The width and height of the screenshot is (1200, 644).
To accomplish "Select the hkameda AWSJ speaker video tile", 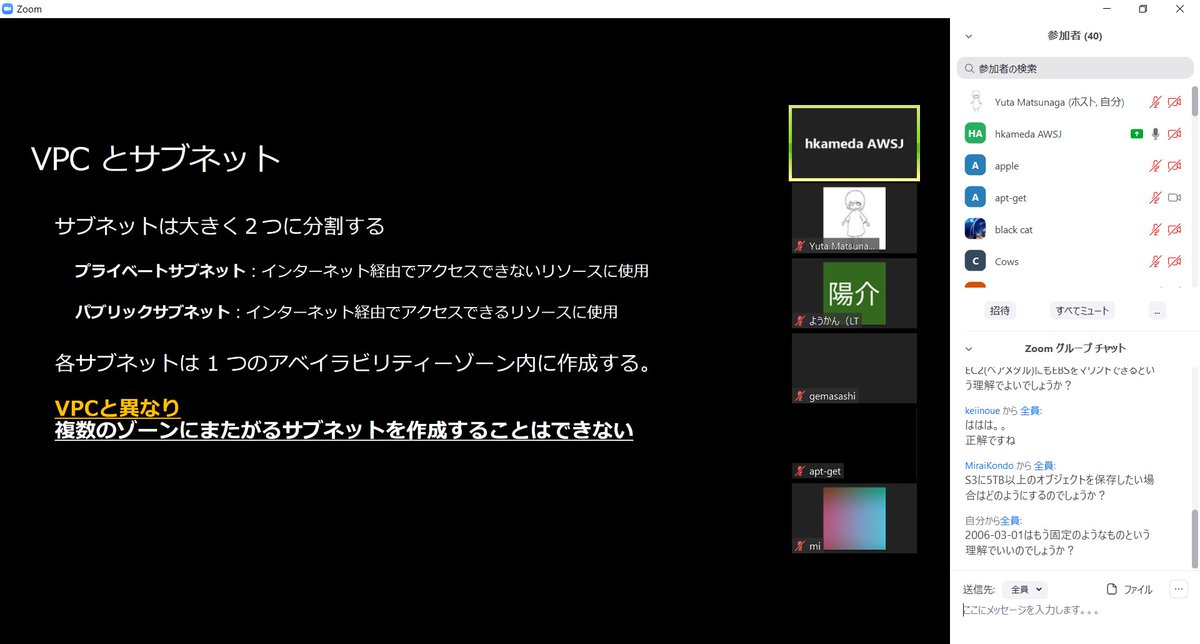I will [854, 143].
